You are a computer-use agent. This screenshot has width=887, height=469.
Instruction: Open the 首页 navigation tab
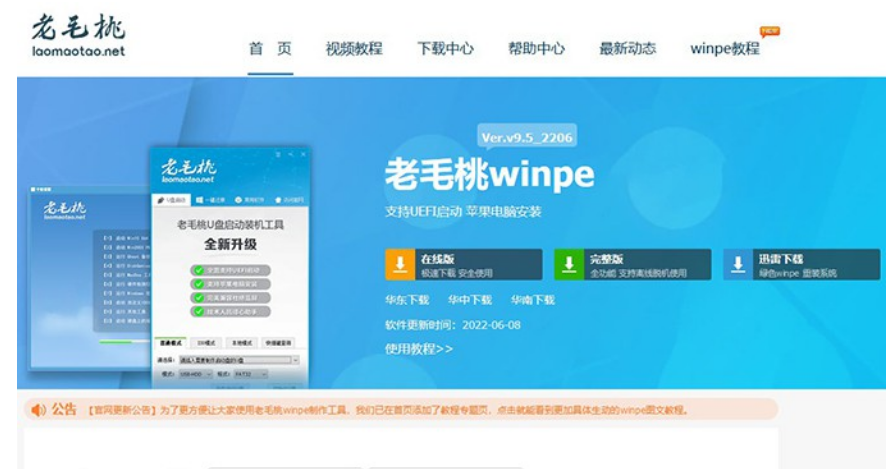point(270,49)
